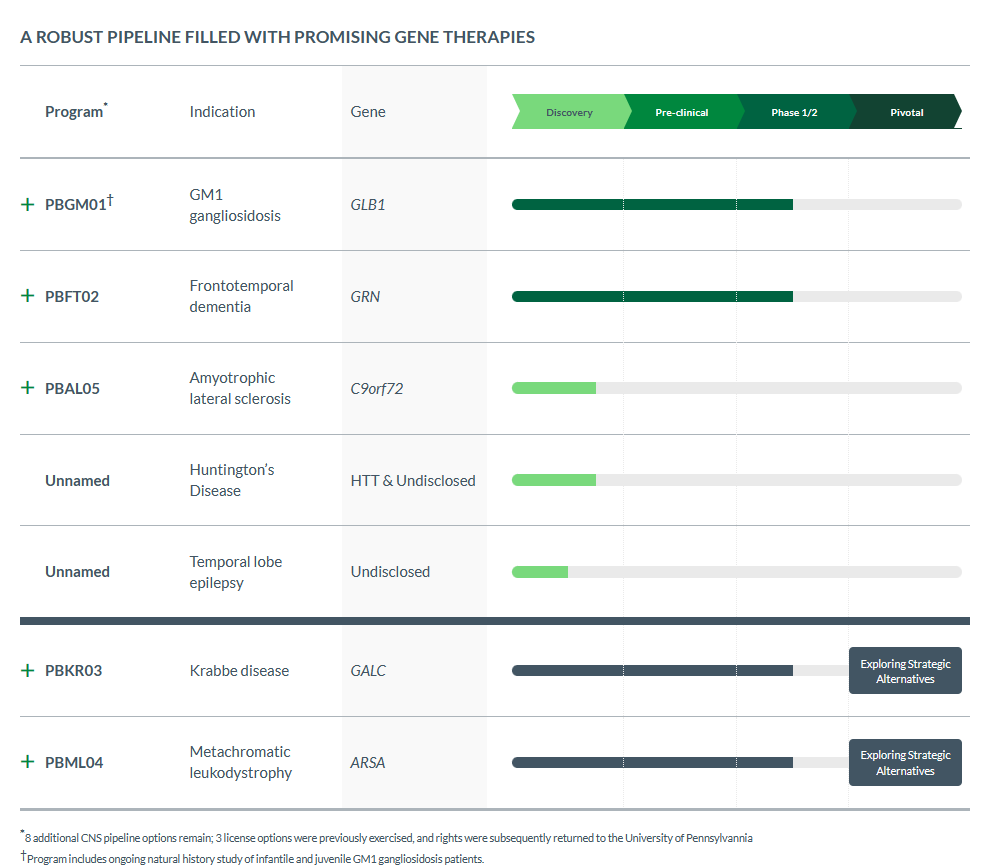The width and height of the screenshot is (991, 868).
Task: Click Exploring Strategic Alternatives for Krabbe disease
Action: point(905,671)
